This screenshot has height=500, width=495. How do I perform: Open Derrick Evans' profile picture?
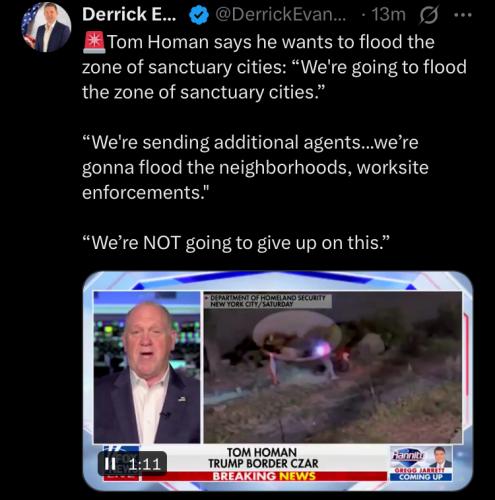(46, 27)
